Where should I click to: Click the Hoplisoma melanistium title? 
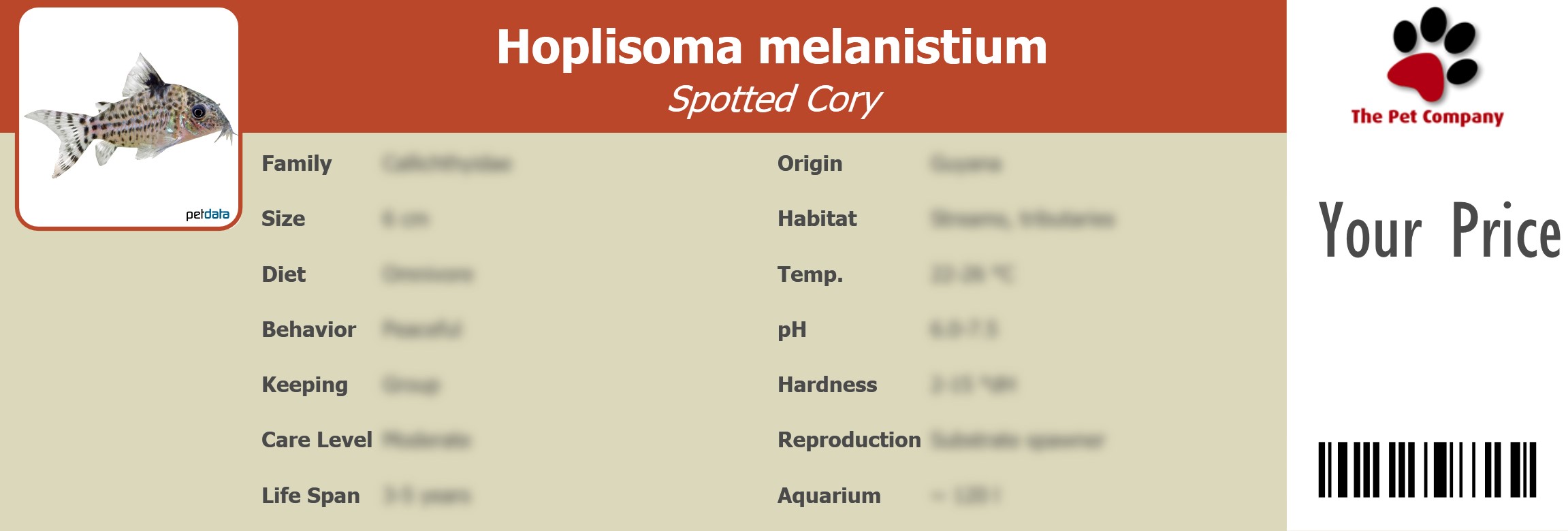771,48
